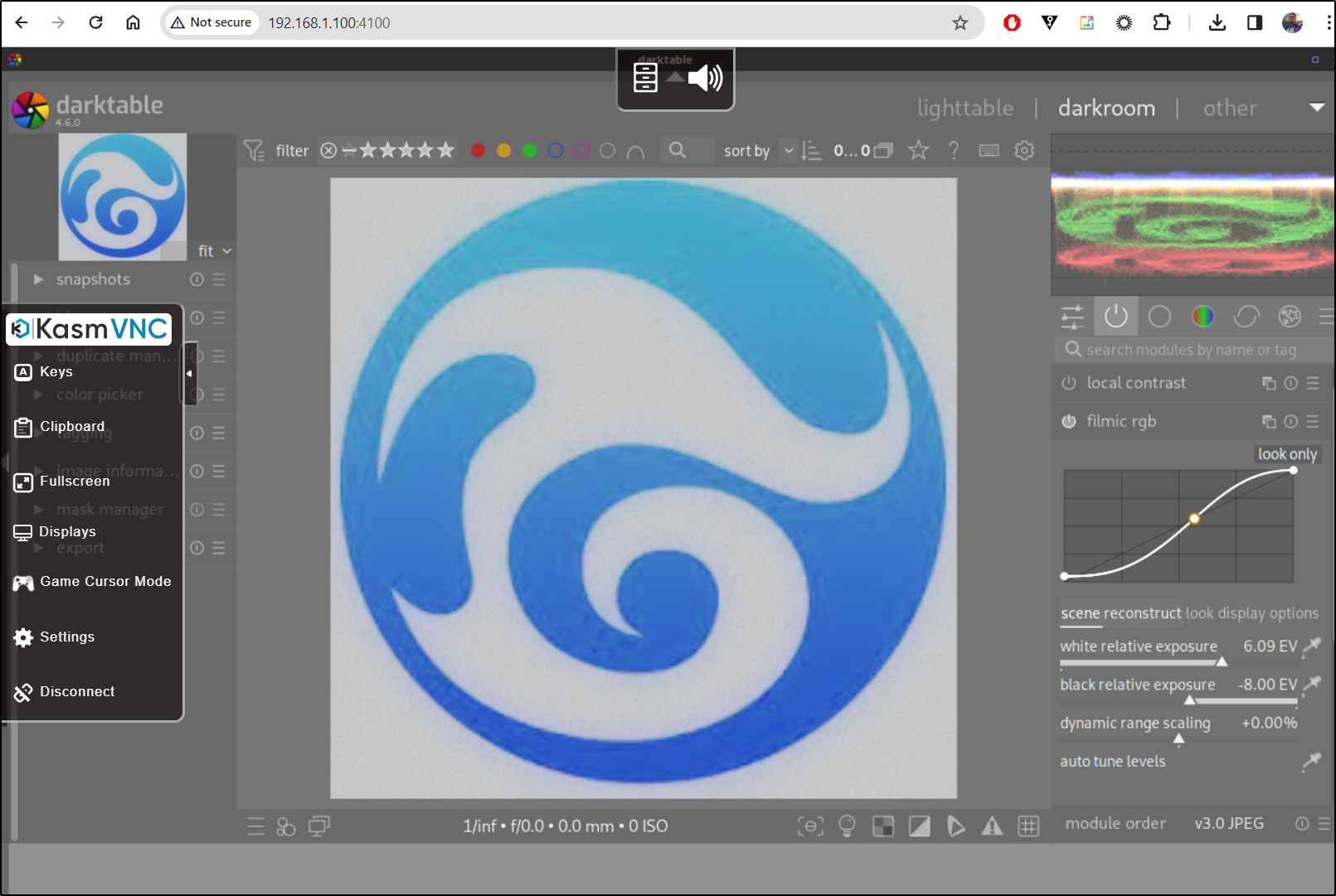The height and width of the screenshot is (896, 1336).
Task: Disable the filmic rgb module
Action: pyautogui.click(x=1069, y=421)
